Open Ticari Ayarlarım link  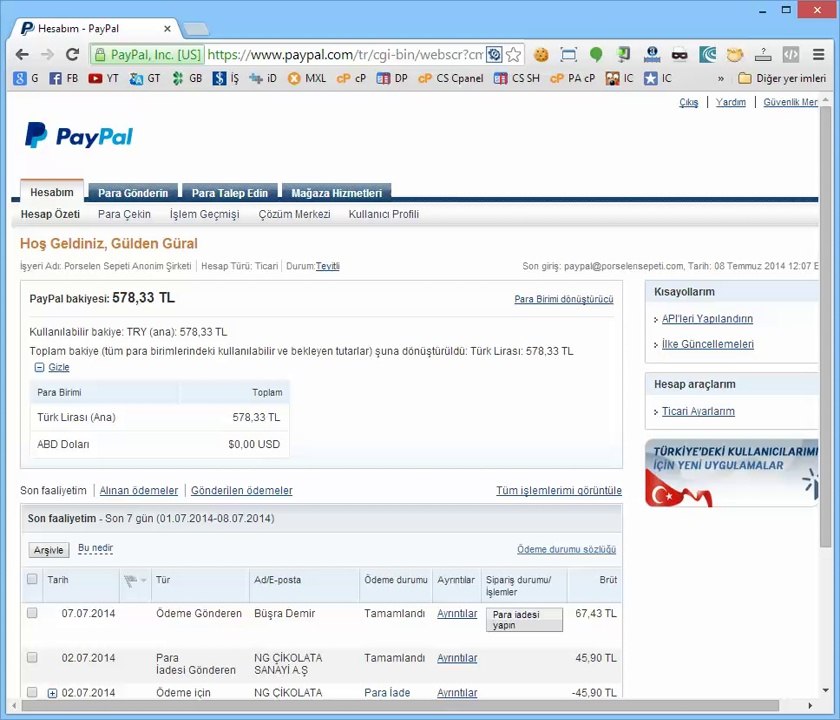(x=698, y=411)
